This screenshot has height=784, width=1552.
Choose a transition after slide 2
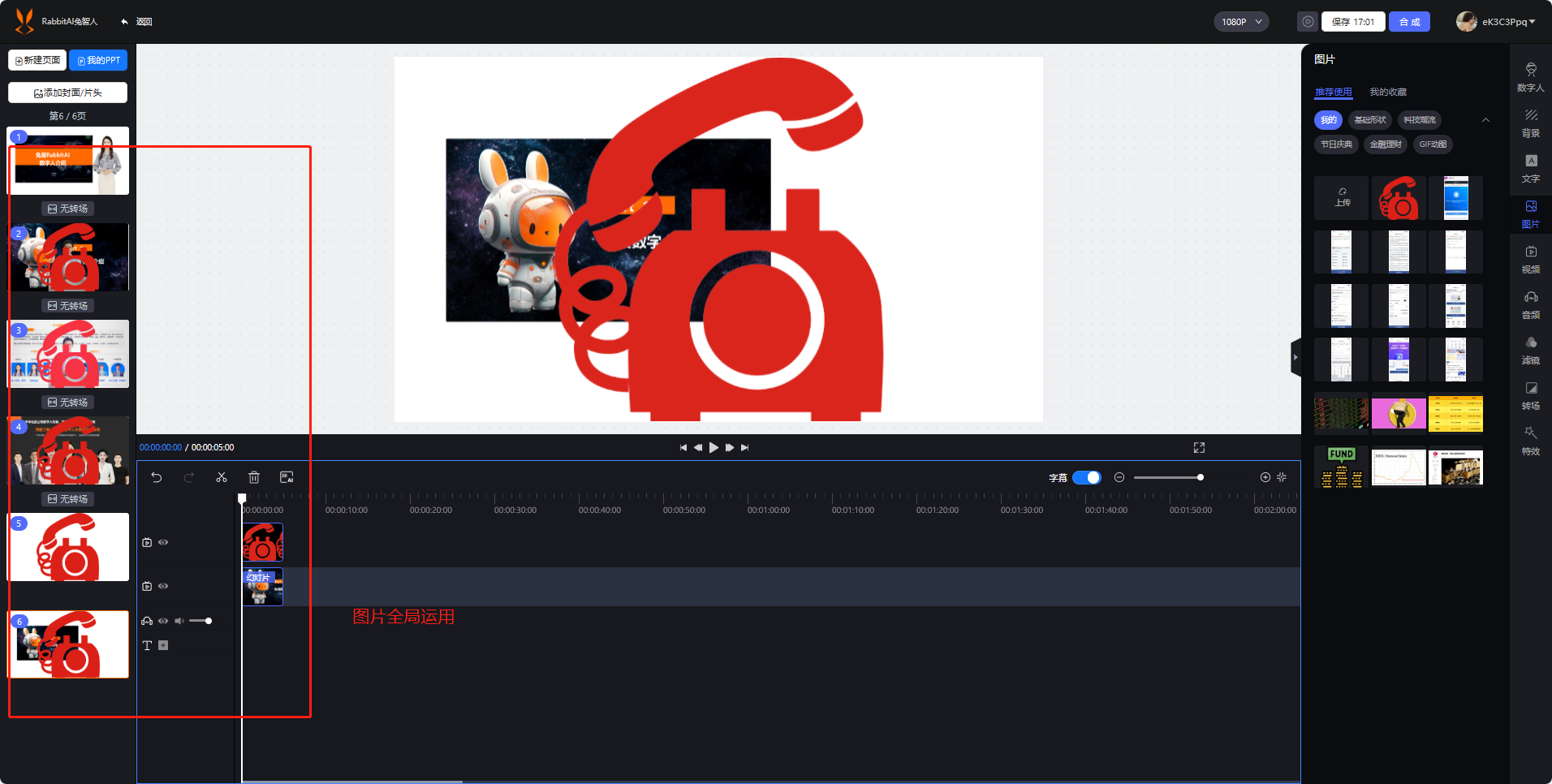click(x=68, y=306)
